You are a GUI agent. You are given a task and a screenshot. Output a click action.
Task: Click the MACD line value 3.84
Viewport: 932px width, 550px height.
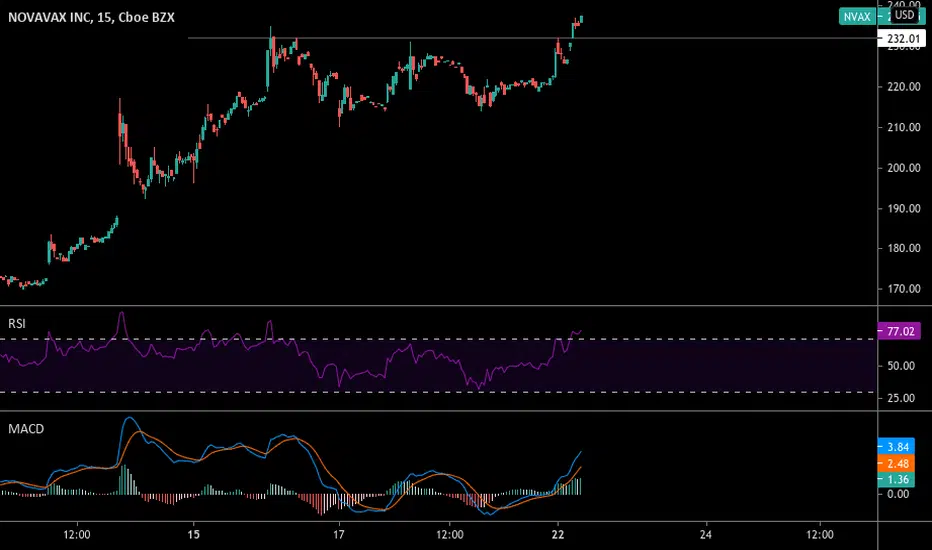pyautogui.click(x=897, y=447)
